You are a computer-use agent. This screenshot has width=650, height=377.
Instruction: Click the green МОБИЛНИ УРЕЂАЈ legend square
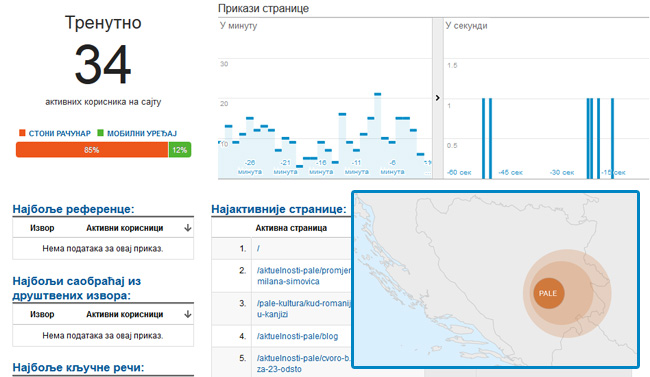click(100, 133)
